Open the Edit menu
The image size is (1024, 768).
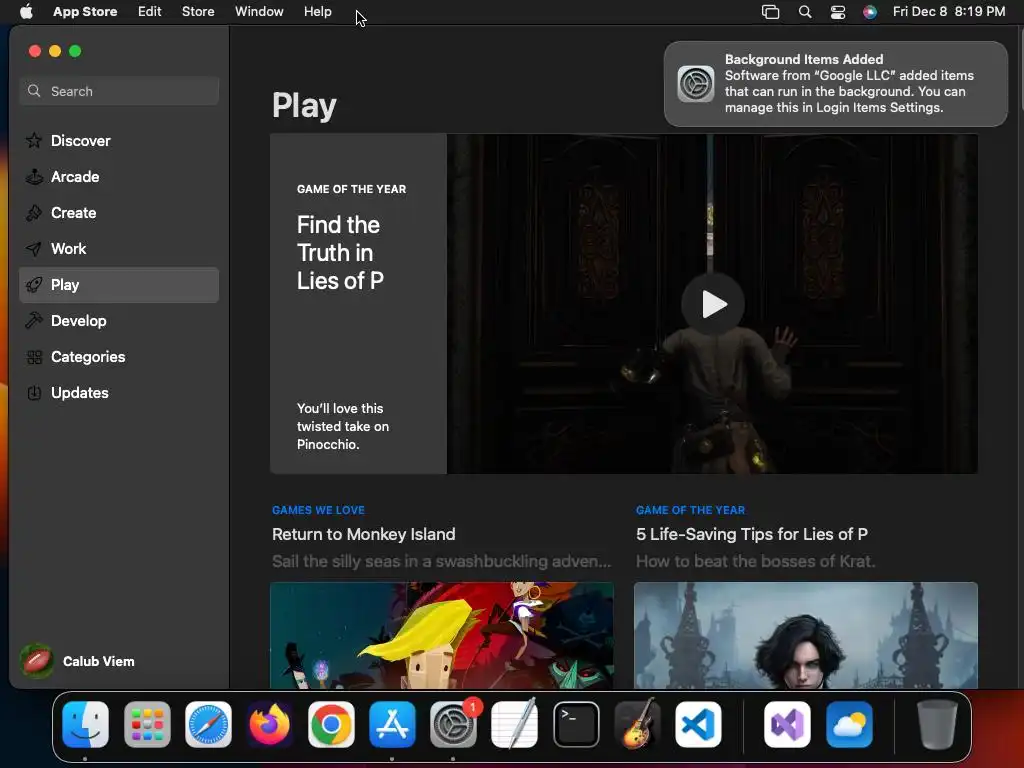(150, 11)
